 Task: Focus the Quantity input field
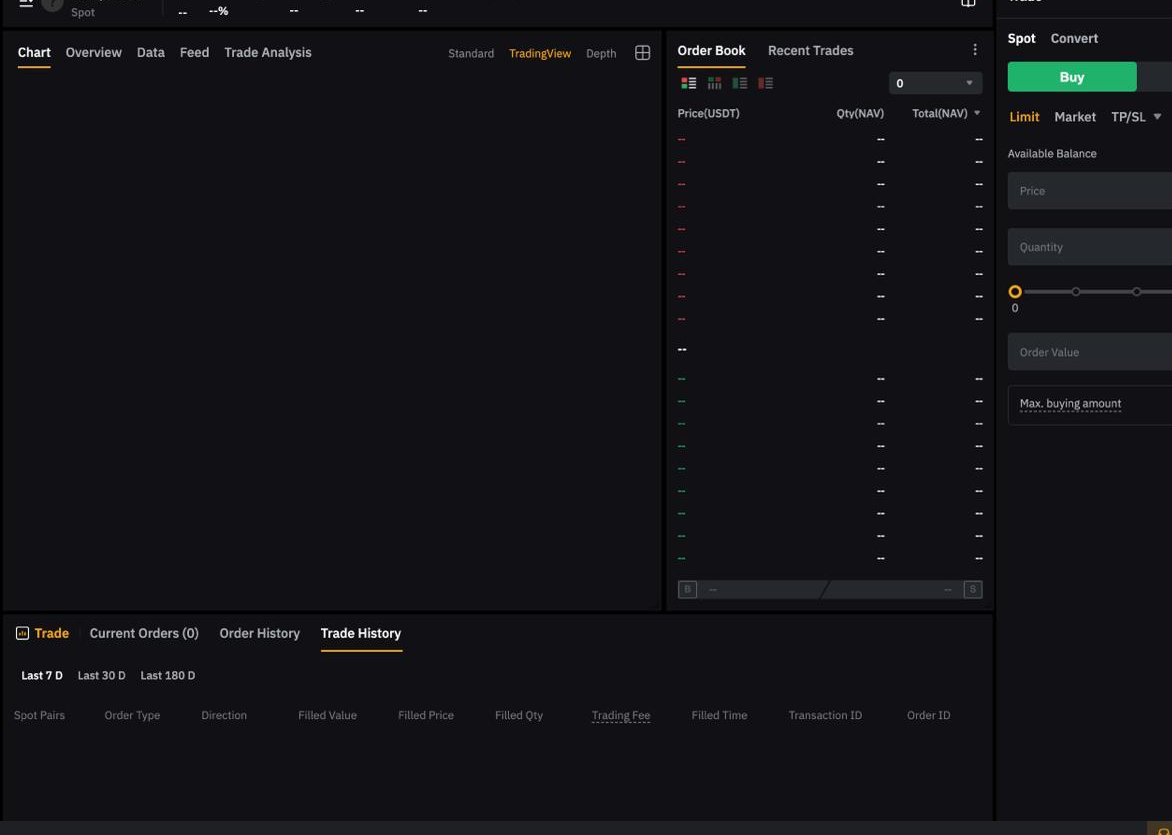pyautogui.click(x=1090, y=247)
